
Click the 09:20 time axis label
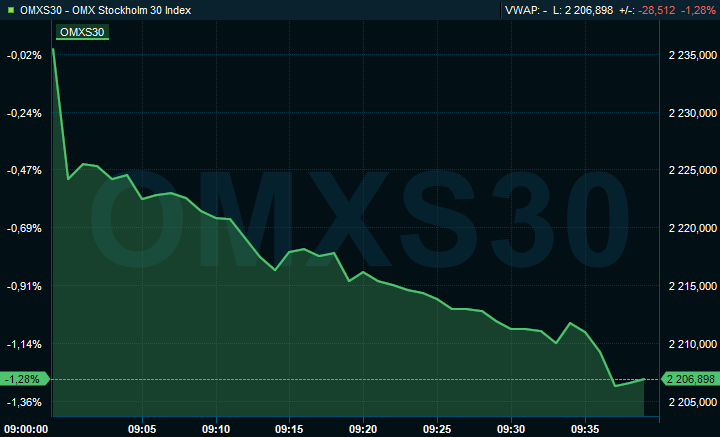tap(363, 429)
